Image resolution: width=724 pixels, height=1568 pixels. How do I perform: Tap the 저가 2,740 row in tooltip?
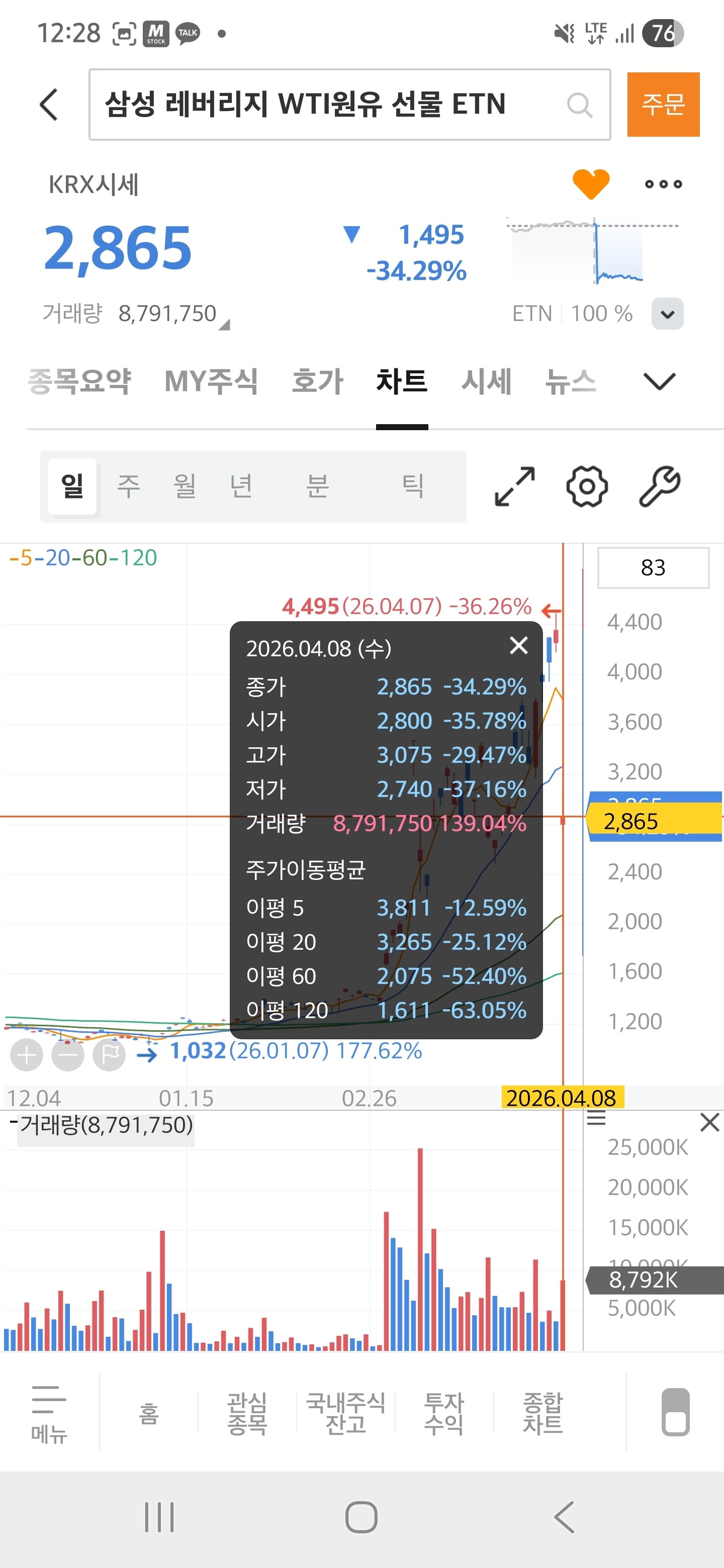pos(386,790)
